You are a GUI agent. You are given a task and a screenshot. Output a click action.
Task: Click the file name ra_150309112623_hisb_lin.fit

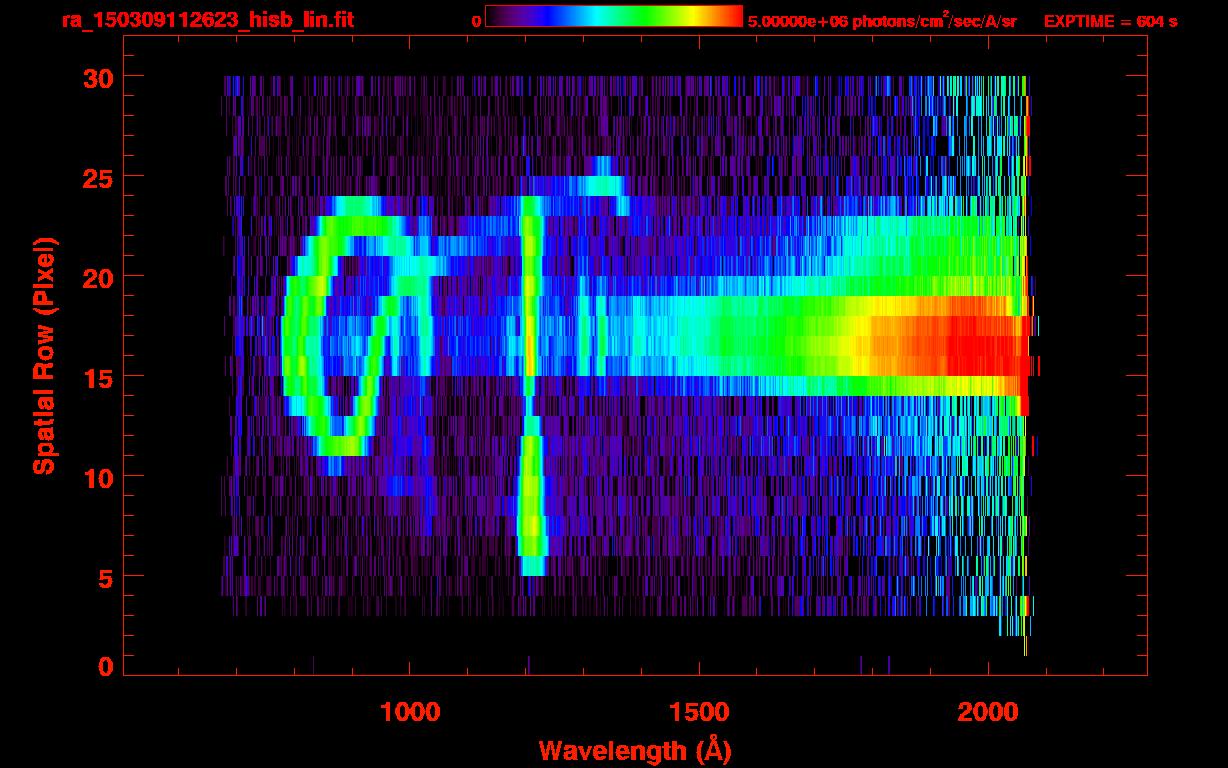[206, 20]
